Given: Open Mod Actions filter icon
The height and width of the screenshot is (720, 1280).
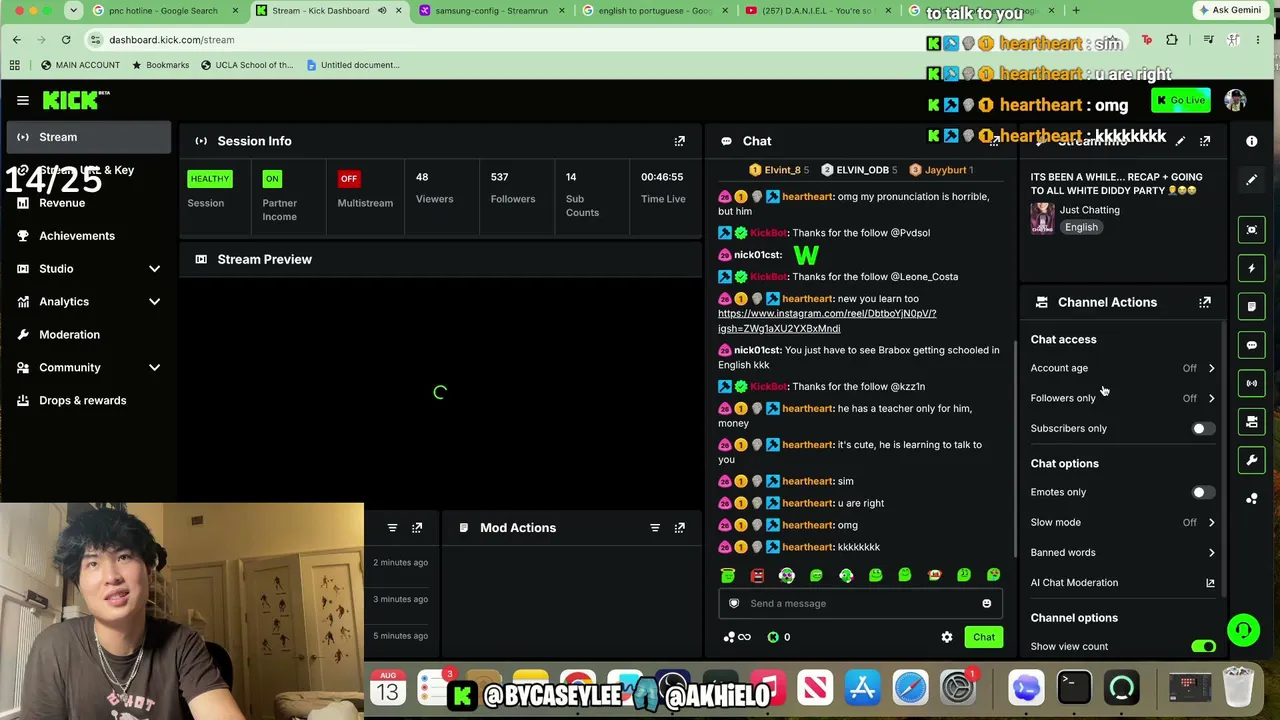Looking at the screenshot, I should click(655, 528).
